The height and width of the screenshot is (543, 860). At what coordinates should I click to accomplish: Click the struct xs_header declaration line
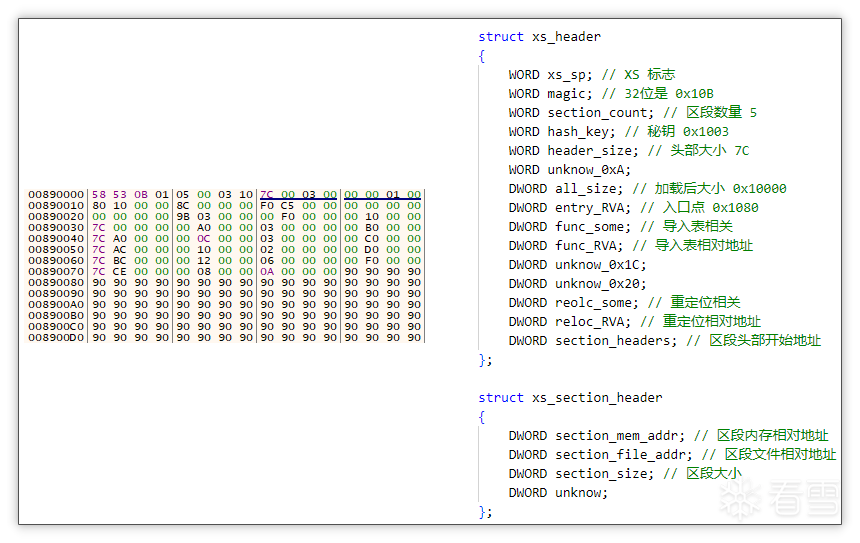coord(539,37)
